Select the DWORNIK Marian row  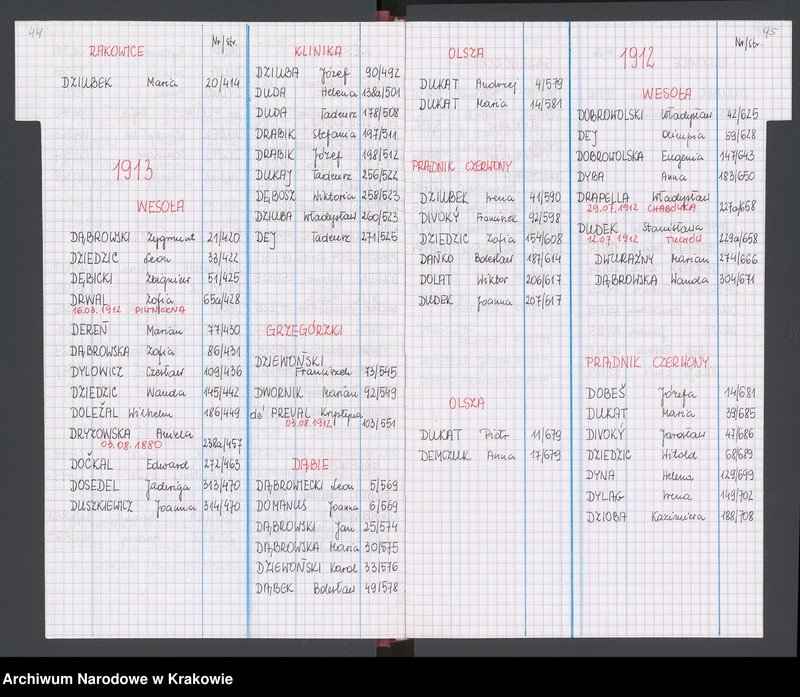coord(326,392)
